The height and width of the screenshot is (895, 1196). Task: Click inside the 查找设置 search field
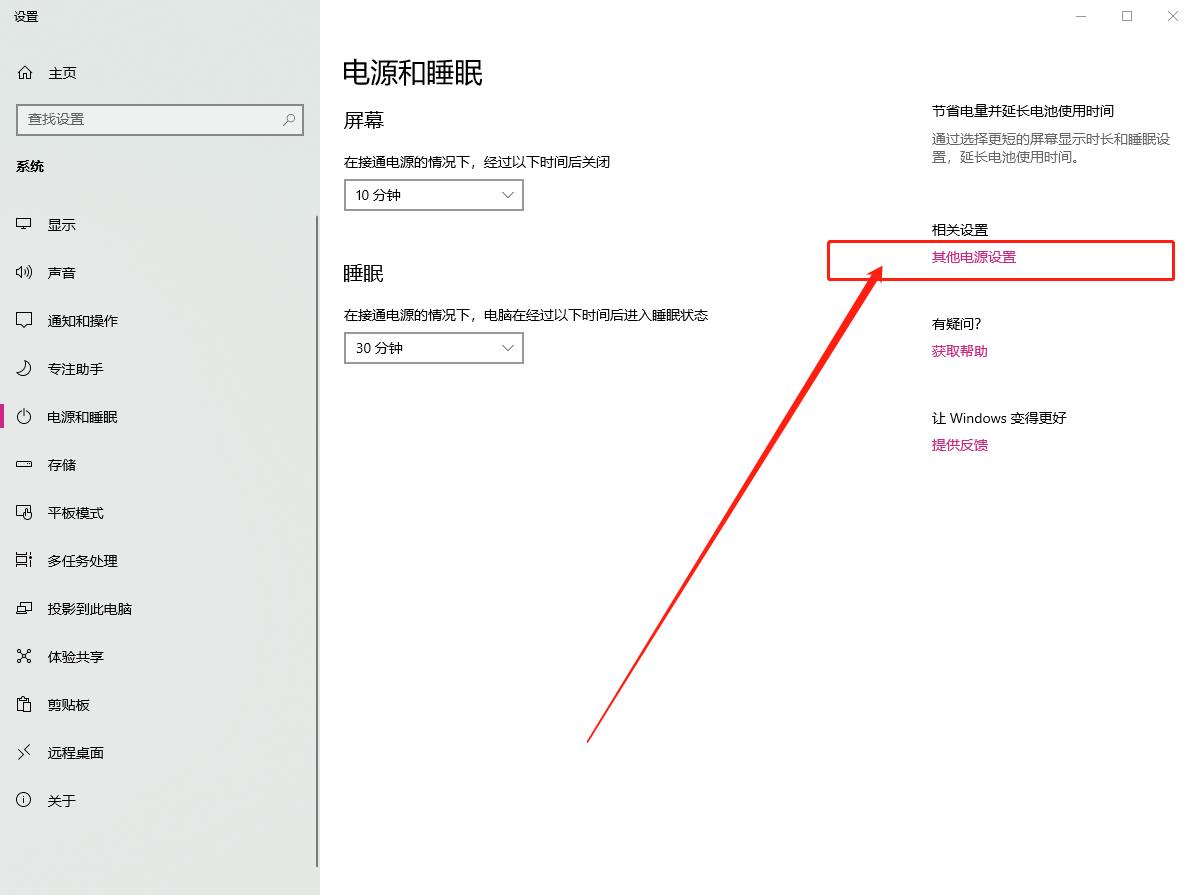pyautogui.click(x=150, y=120)
